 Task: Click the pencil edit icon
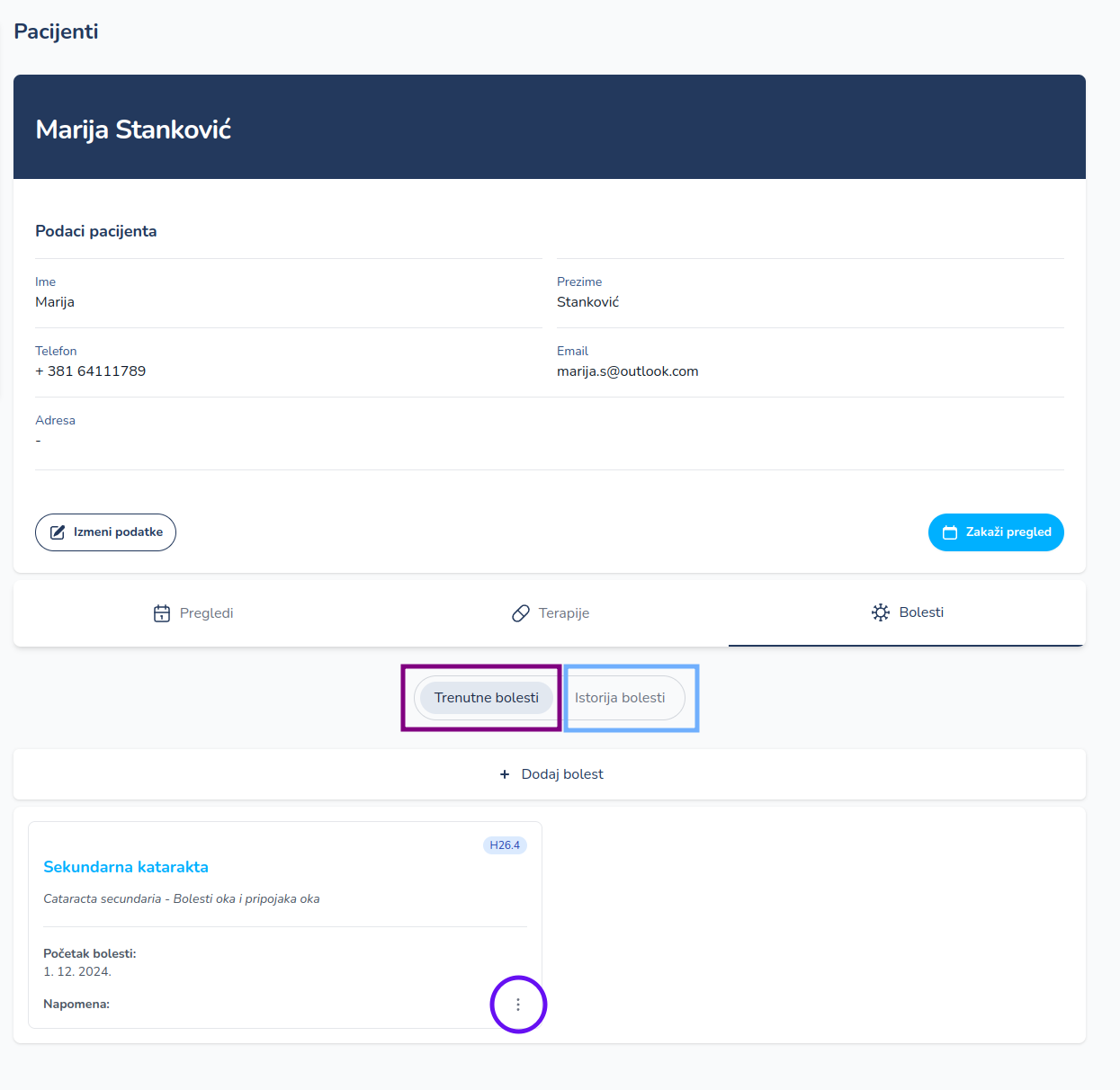(x=58, y=532)
